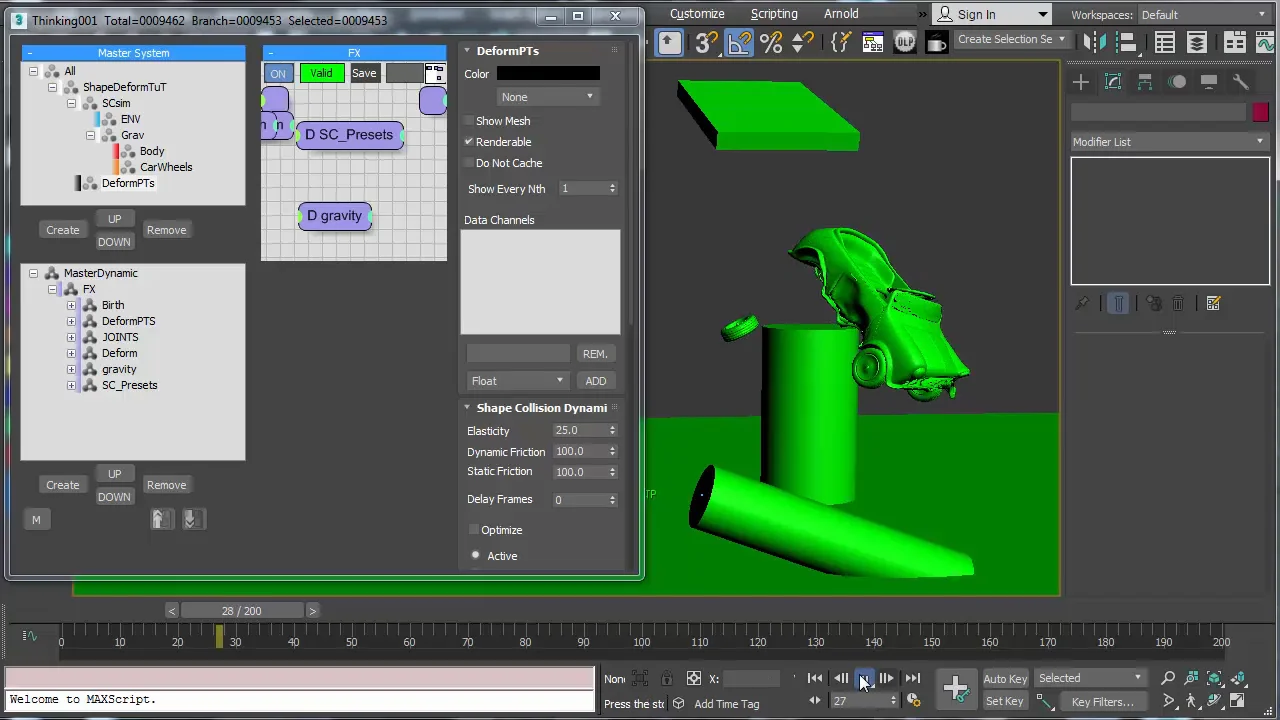This screenshot has height=720, width=1280.
Task: Collapse the SCsim tree node
Action: [71, 103]
